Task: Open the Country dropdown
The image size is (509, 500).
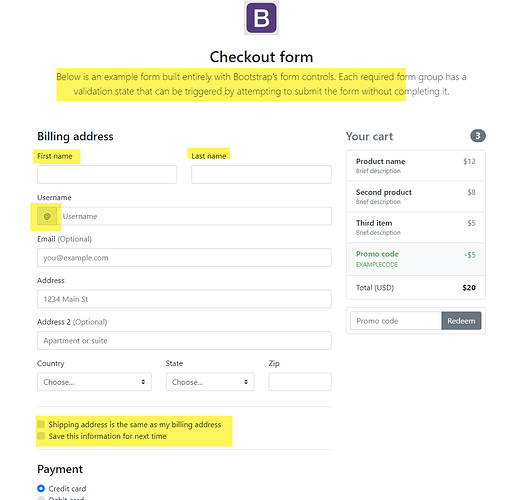Action: tap(94, 382)
